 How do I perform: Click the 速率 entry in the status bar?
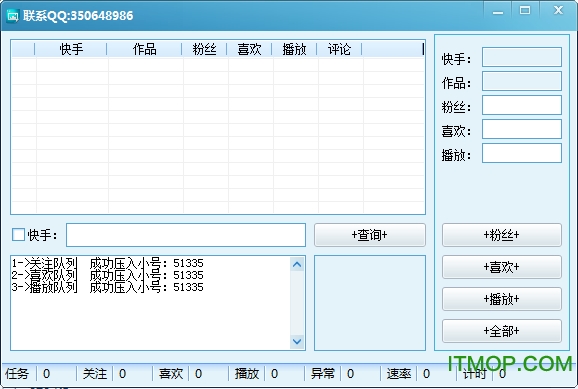pyautogui.click(x=399, y=374)
